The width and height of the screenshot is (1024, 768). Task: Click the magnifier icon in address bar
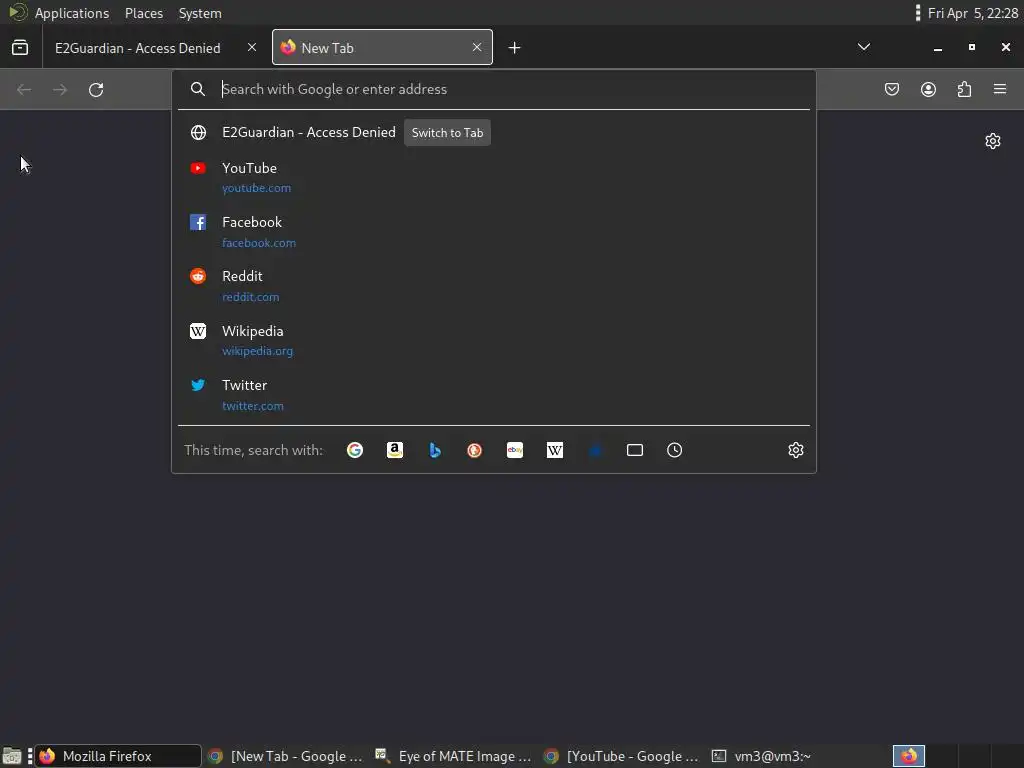(198, 89)
